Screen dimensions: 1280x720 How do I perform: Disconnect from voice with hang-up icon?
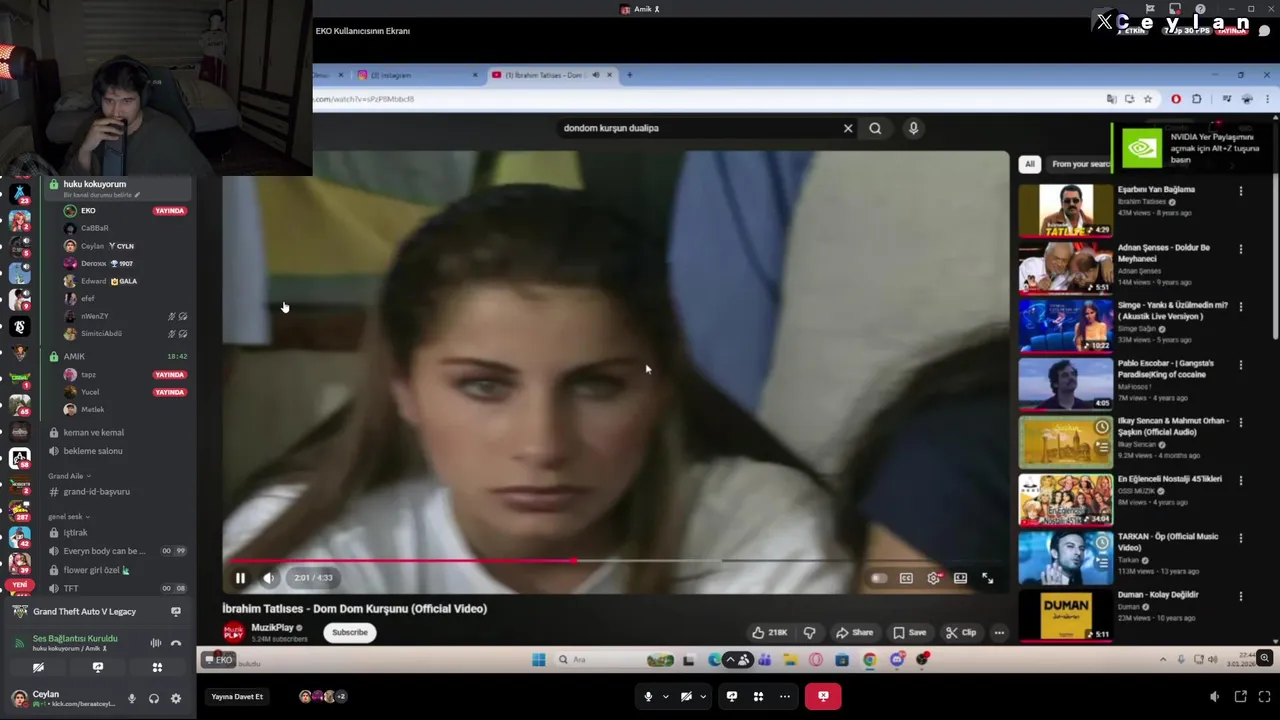click(176, 643)
